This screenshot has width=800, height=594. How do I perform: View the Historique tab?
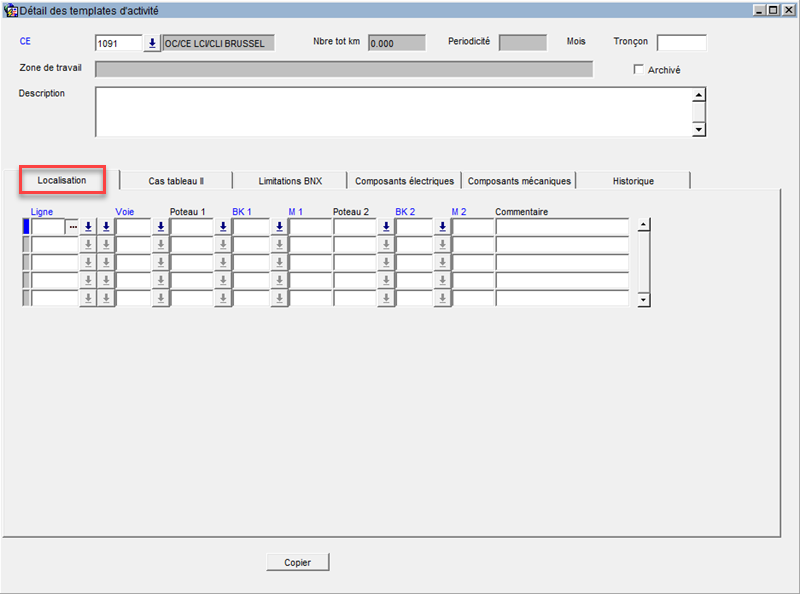[x=633, y=181]
